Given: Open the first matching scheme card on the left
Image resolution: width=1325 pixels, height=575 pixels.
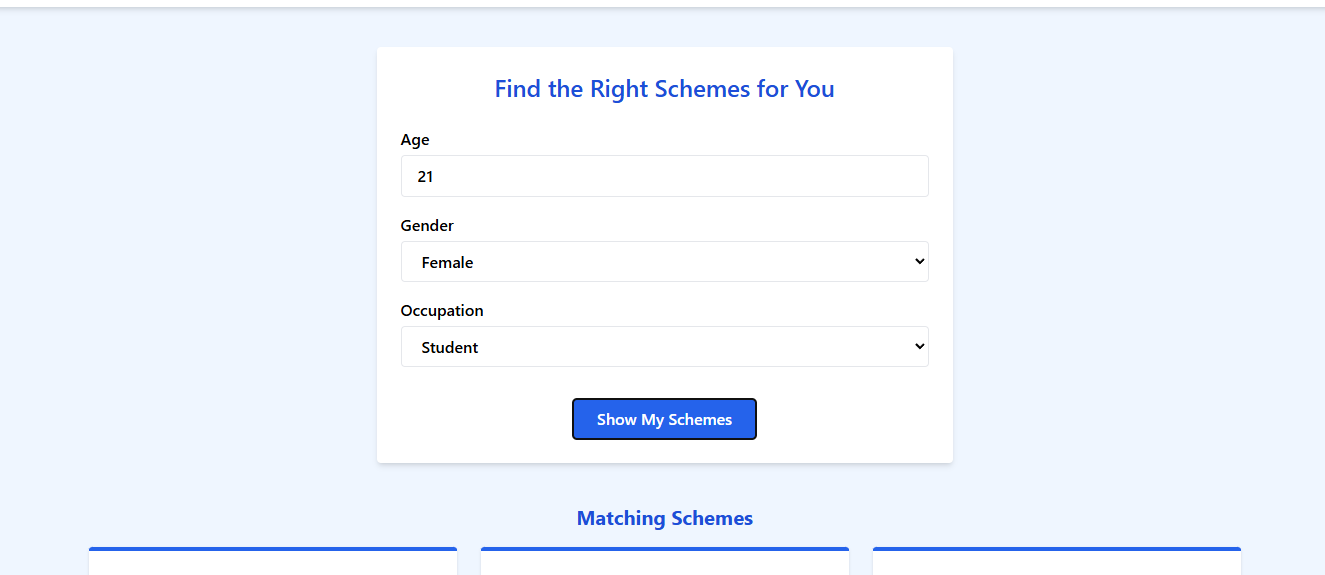Looking at the screenshot, I should click(x=273, y=563).
